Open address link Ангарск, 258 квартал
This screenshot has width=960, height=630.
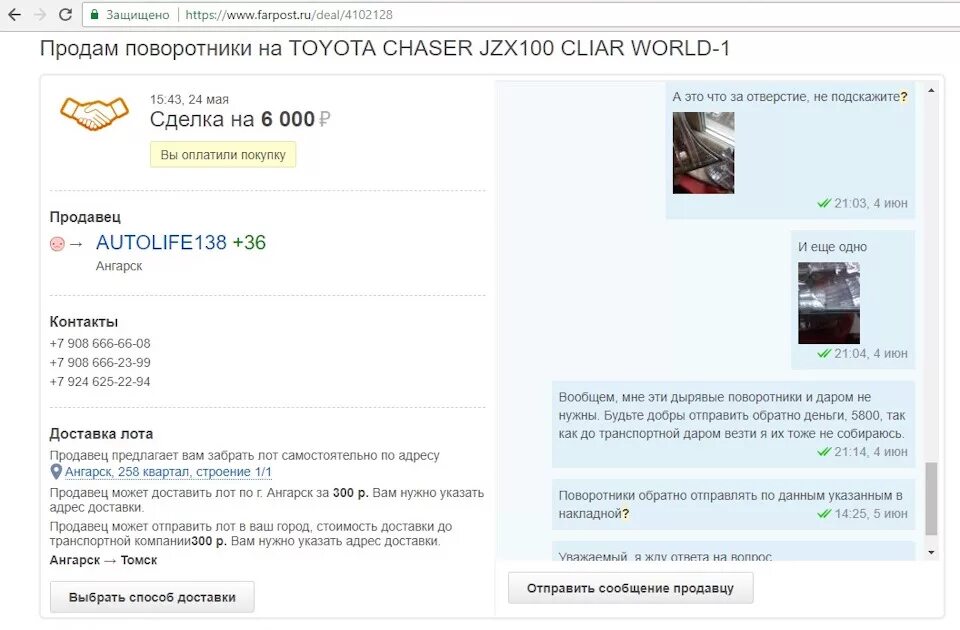coord(168,472)
